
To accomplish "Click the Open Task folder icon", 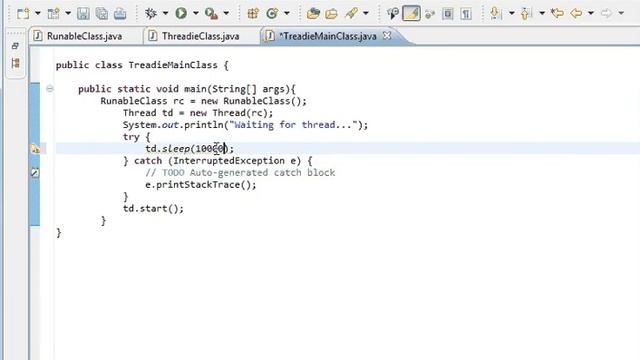I will (x=331, y=13).
